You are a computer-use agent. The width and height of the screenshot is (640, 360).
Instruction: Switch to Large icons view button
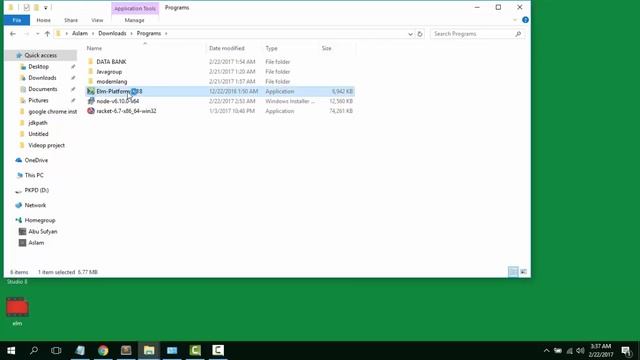pyautogui.click(x=524, y=272)
